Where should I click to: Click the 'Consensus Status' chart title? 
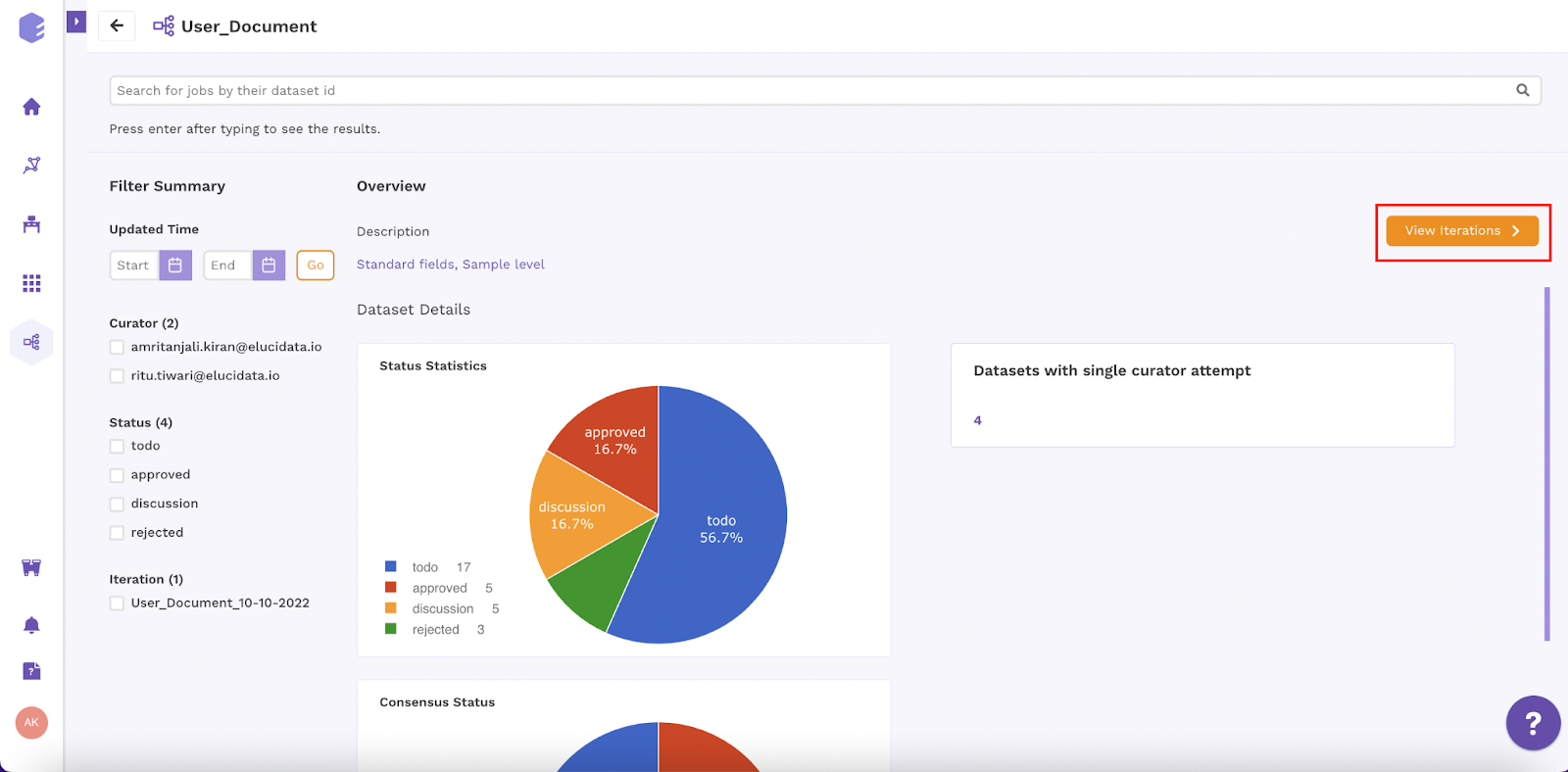[437, 702]
